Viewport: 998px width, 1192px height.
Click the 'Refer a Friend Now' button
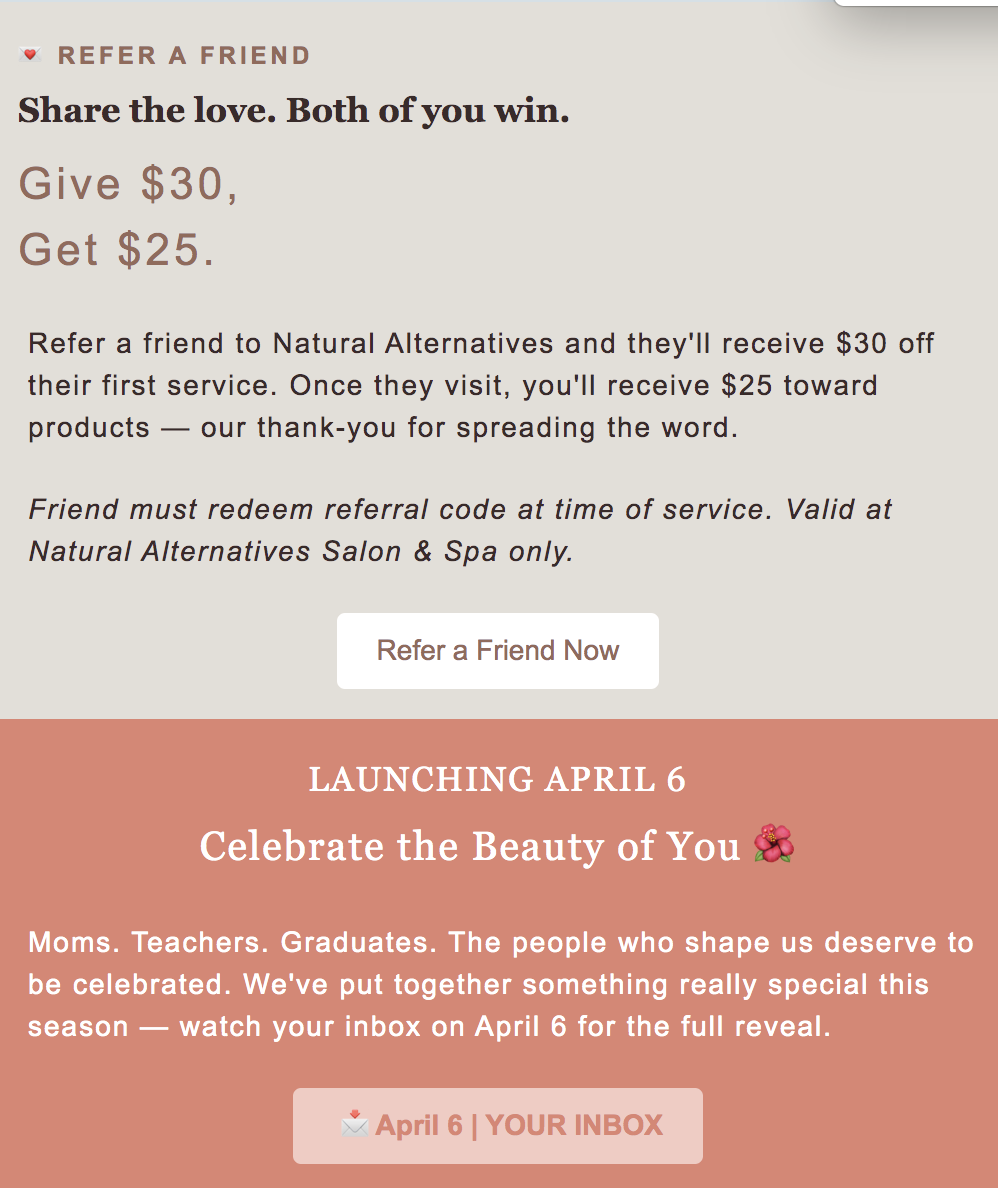(x=497, y=650)
